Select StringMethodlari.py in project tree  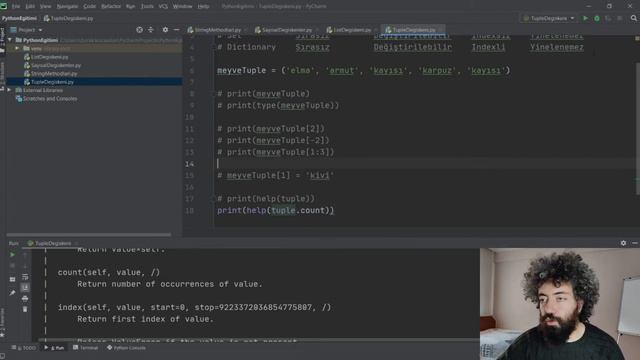pyautogui.click(x=54, y=73)
